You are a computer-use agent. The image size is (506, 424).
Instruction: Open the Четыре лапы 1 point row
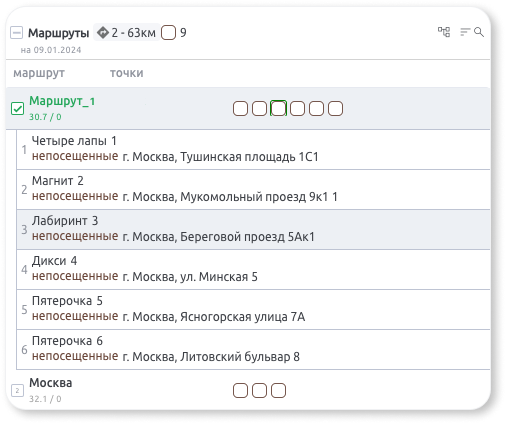click(253, 149)
